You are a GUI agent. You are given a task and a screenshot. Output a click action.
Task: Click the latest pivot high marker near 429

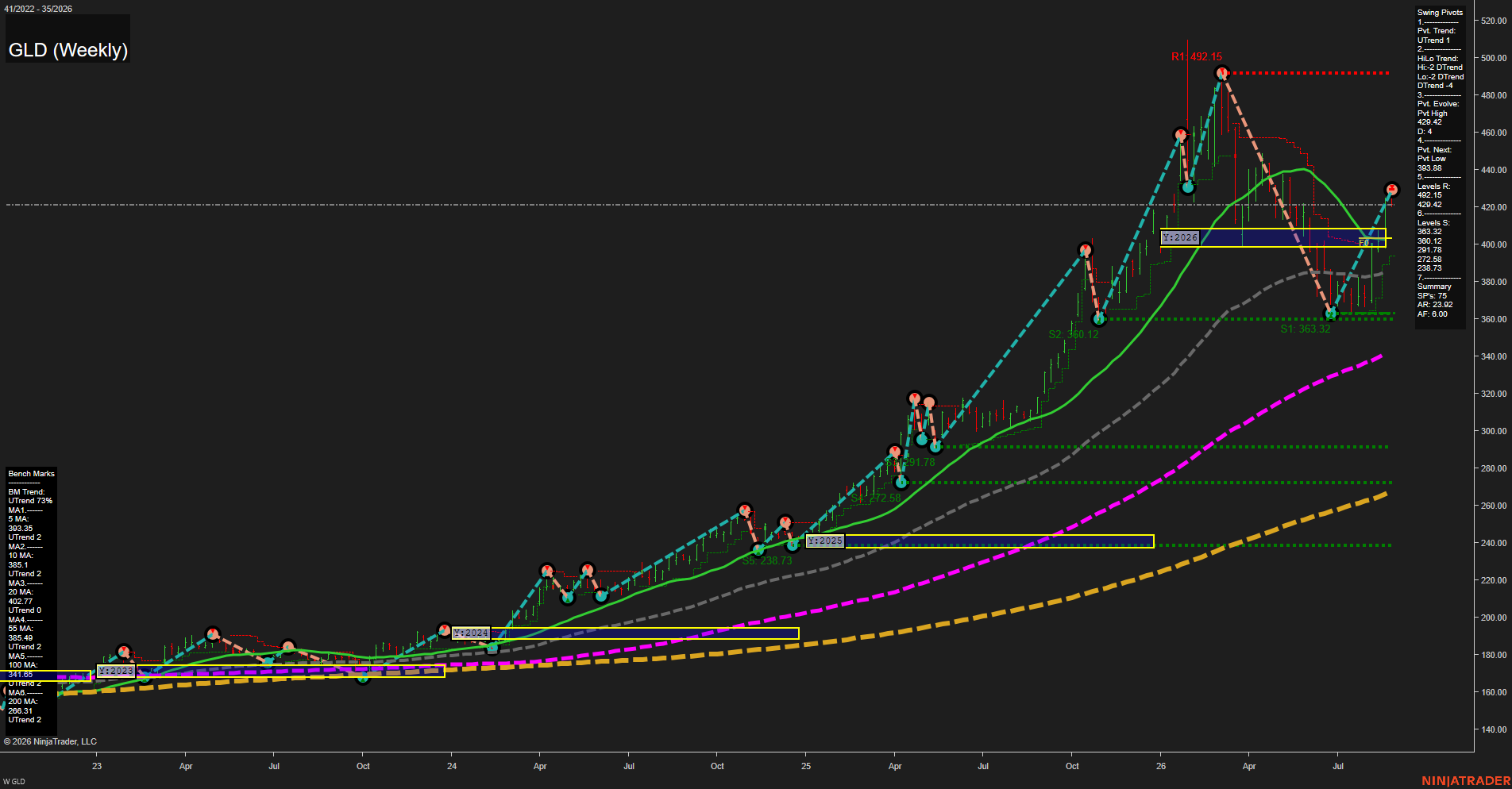[x=1391, y=190]
